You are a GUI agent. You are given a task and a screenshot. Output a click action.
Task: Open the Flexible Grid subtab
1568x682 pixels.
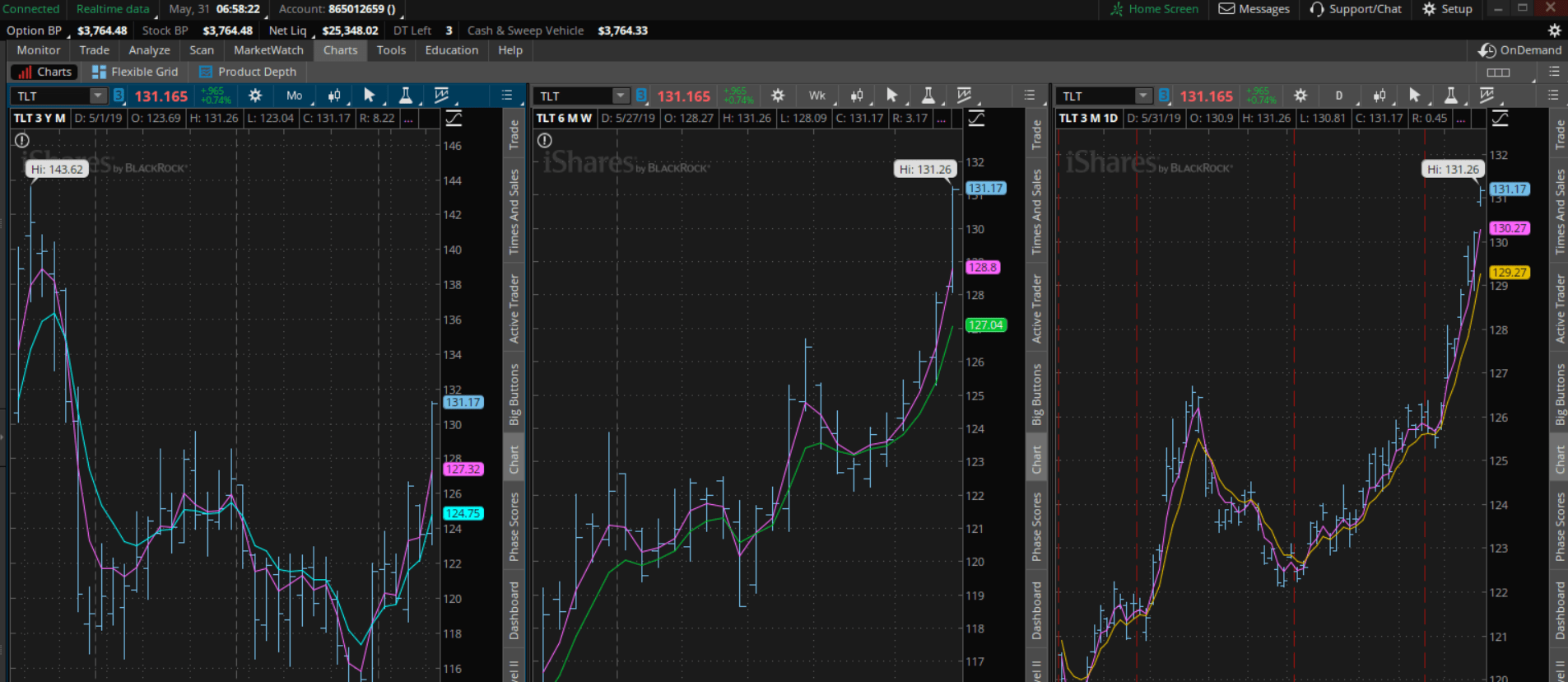pyautogui.click(x=135, y=72)
